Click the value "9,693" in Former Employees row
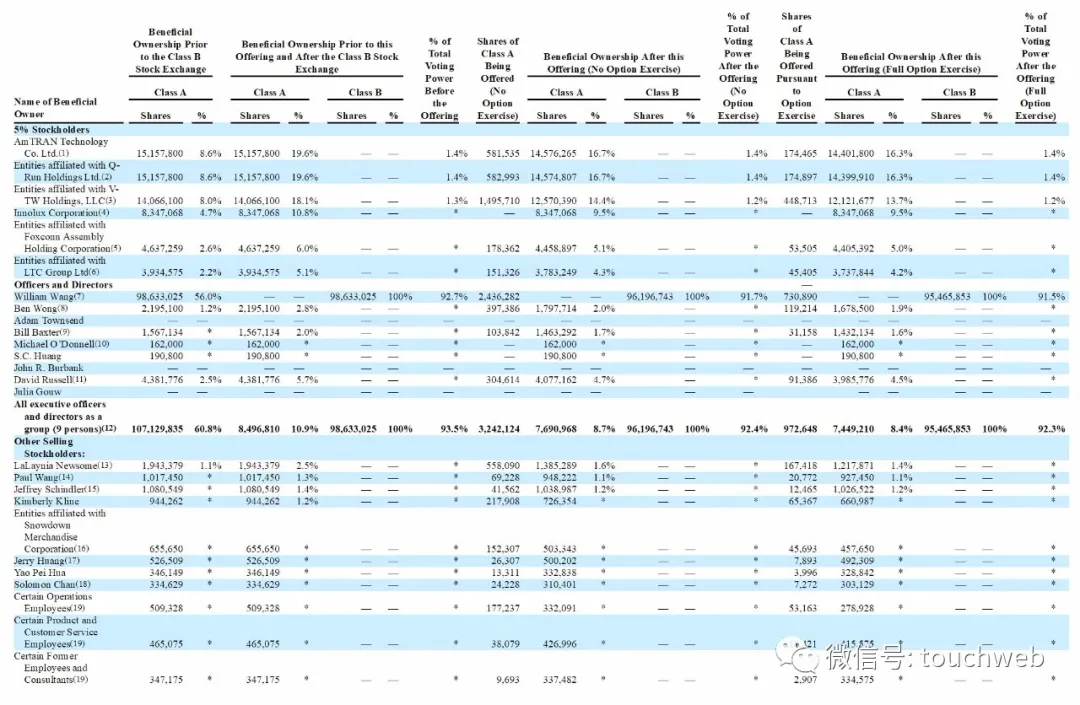The image size is (1080, 705). pyautogui.click(x=508, y=680)
